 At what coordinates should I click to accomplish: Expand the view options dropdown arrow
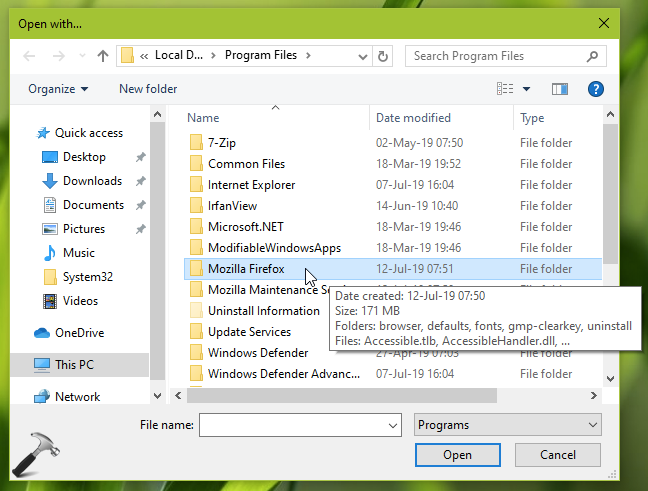point(526,89)
